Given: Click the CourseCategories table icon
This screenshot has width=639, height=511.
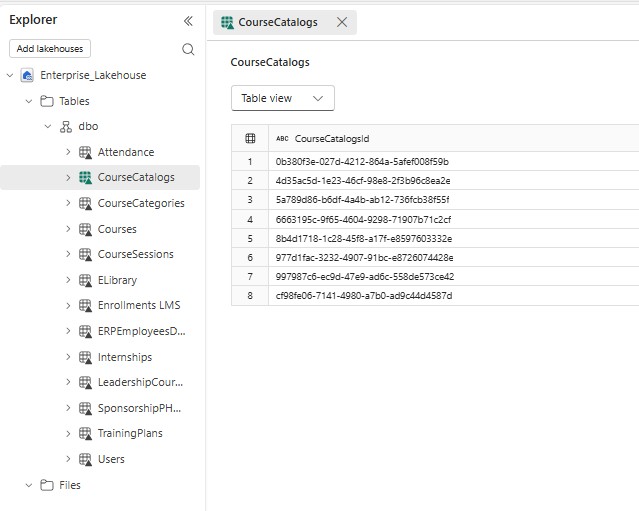Looking at the screenshot, I should click(x=85, y=203).
